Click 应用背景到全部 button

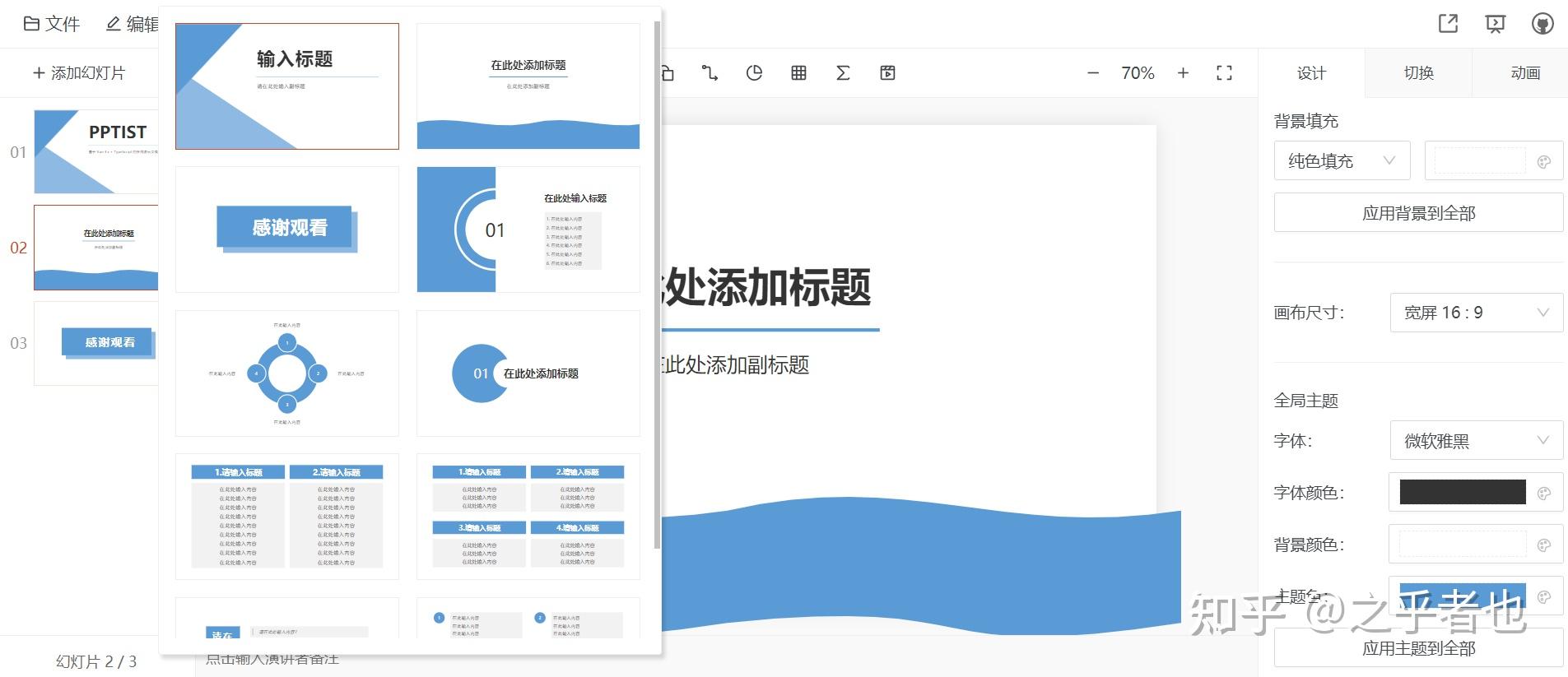pos(1418,213)
